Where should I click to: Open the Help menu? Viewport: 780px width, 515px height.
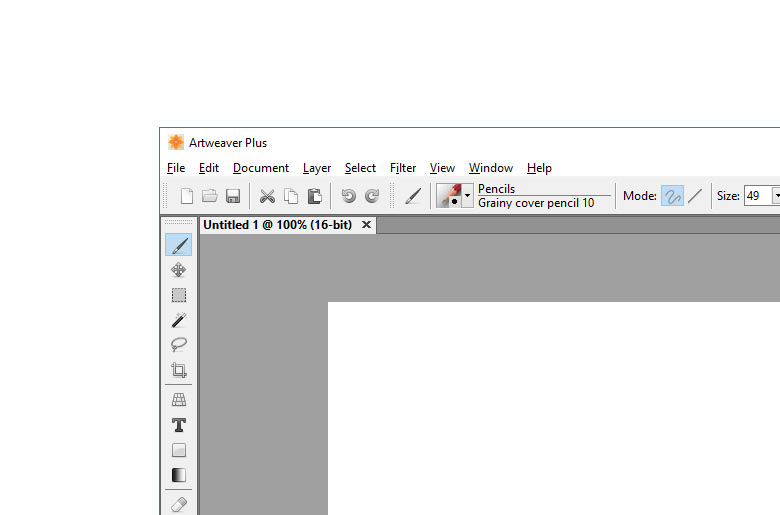click(539, 168)
